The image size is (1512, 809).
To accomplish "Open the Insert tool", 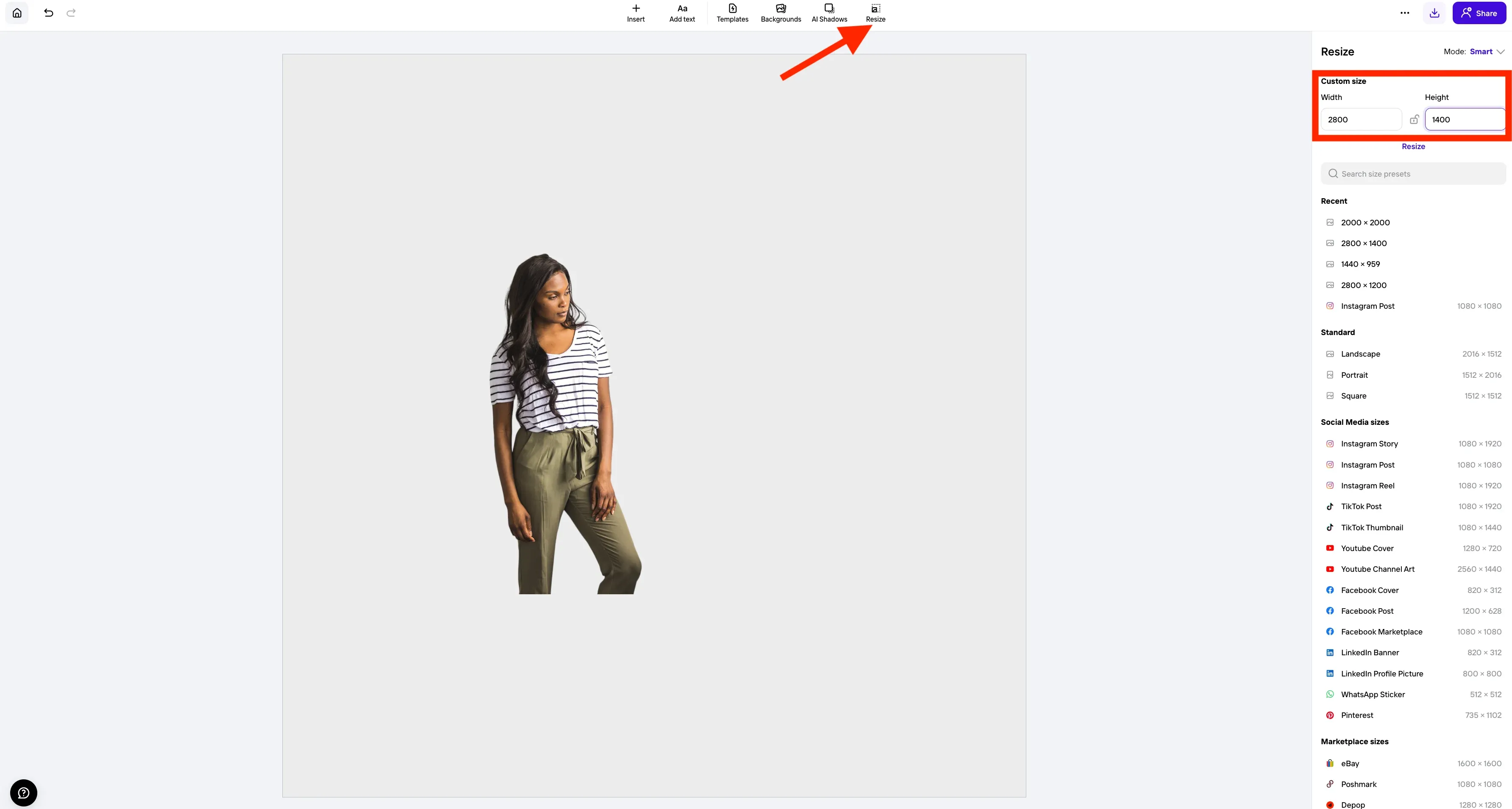I will [x=636, y=13].
